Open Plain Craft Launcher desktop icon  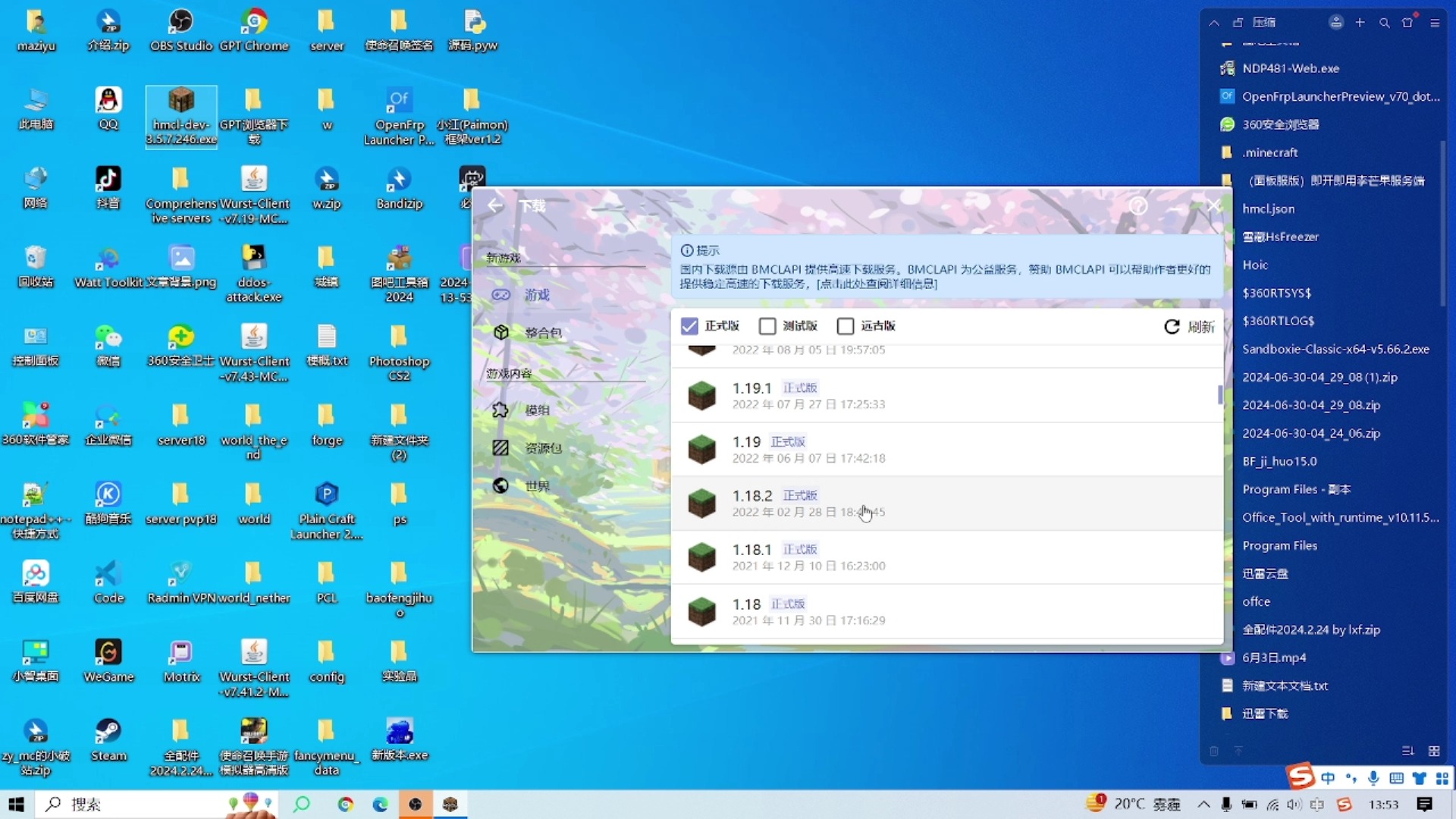click(x=327, y=510)
